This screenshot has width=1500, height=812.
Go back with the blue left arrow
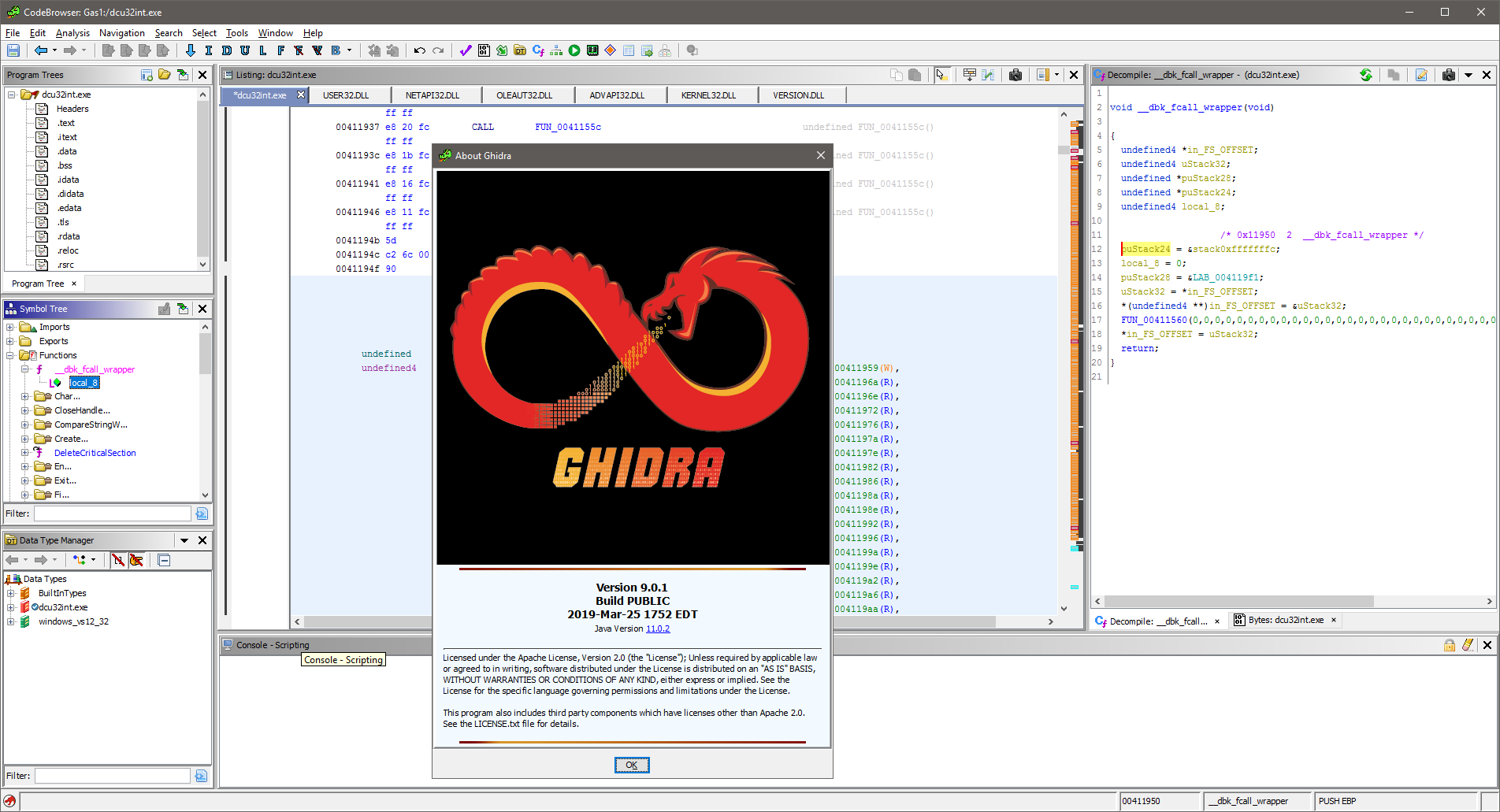point(41,50)
